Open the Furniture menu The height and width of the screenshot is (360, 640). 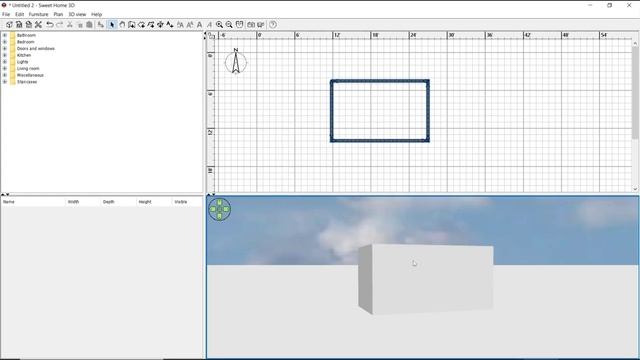point(38,14)
